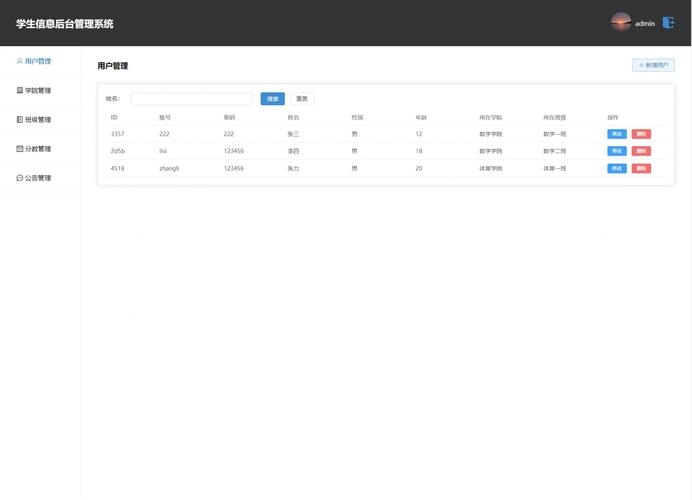692x500 pixels.
Task: Delete the user 李四 row
Action: click(x=641, y=151)
